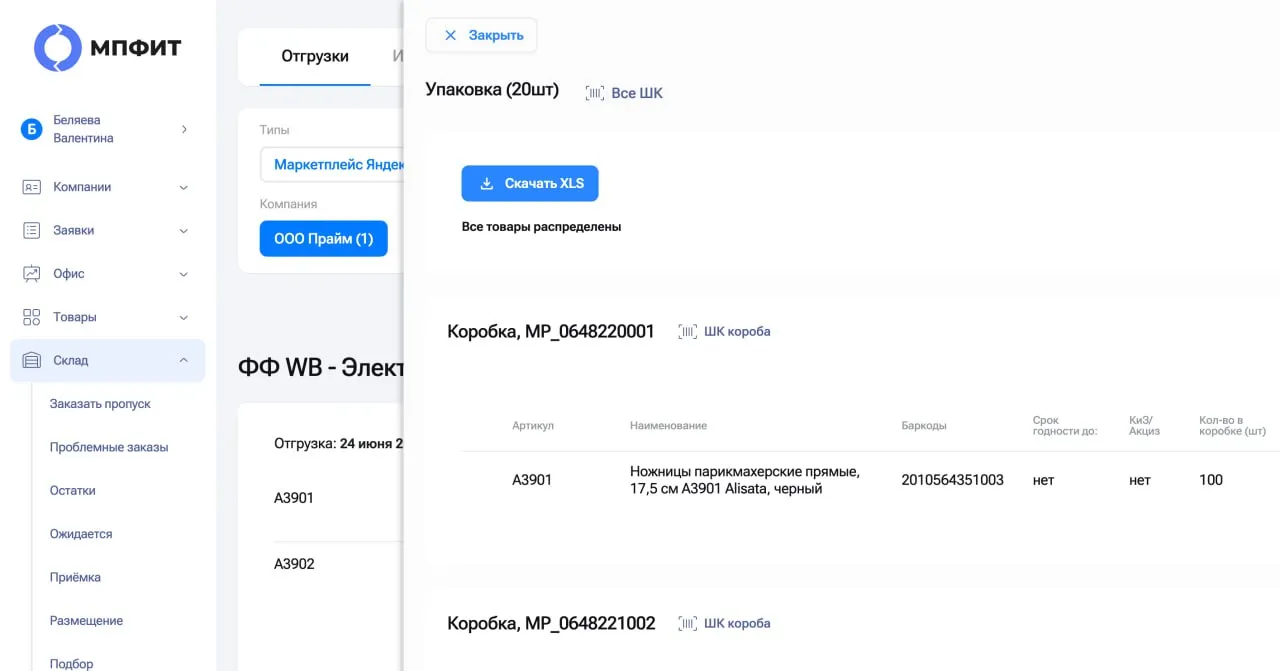The width and height of the screenshot is (1280, 671).
Task: Open the Подбор menu item
Action: coord(72,663)
